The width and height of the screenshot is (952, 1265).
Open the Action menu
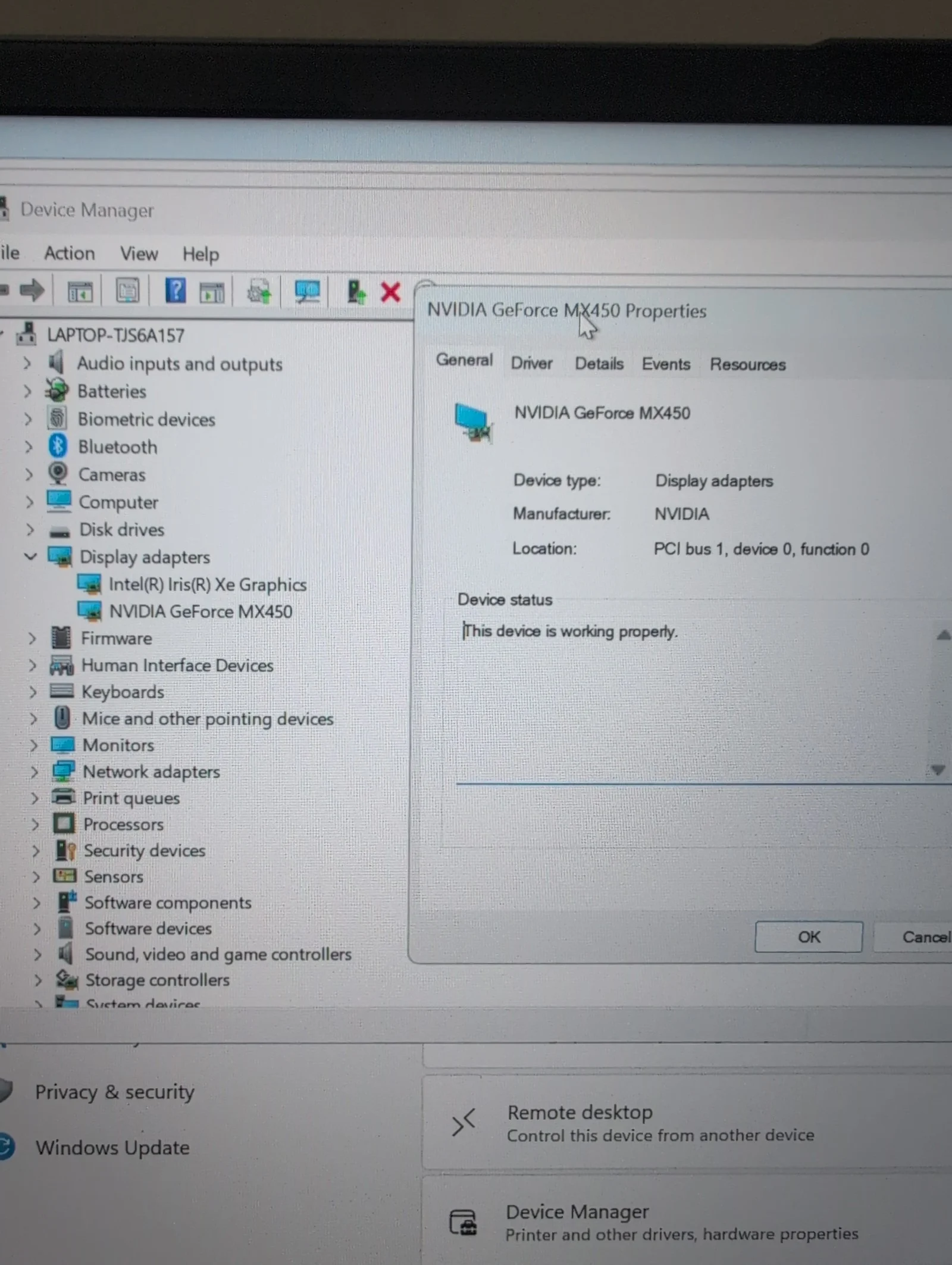pos(70,253)
